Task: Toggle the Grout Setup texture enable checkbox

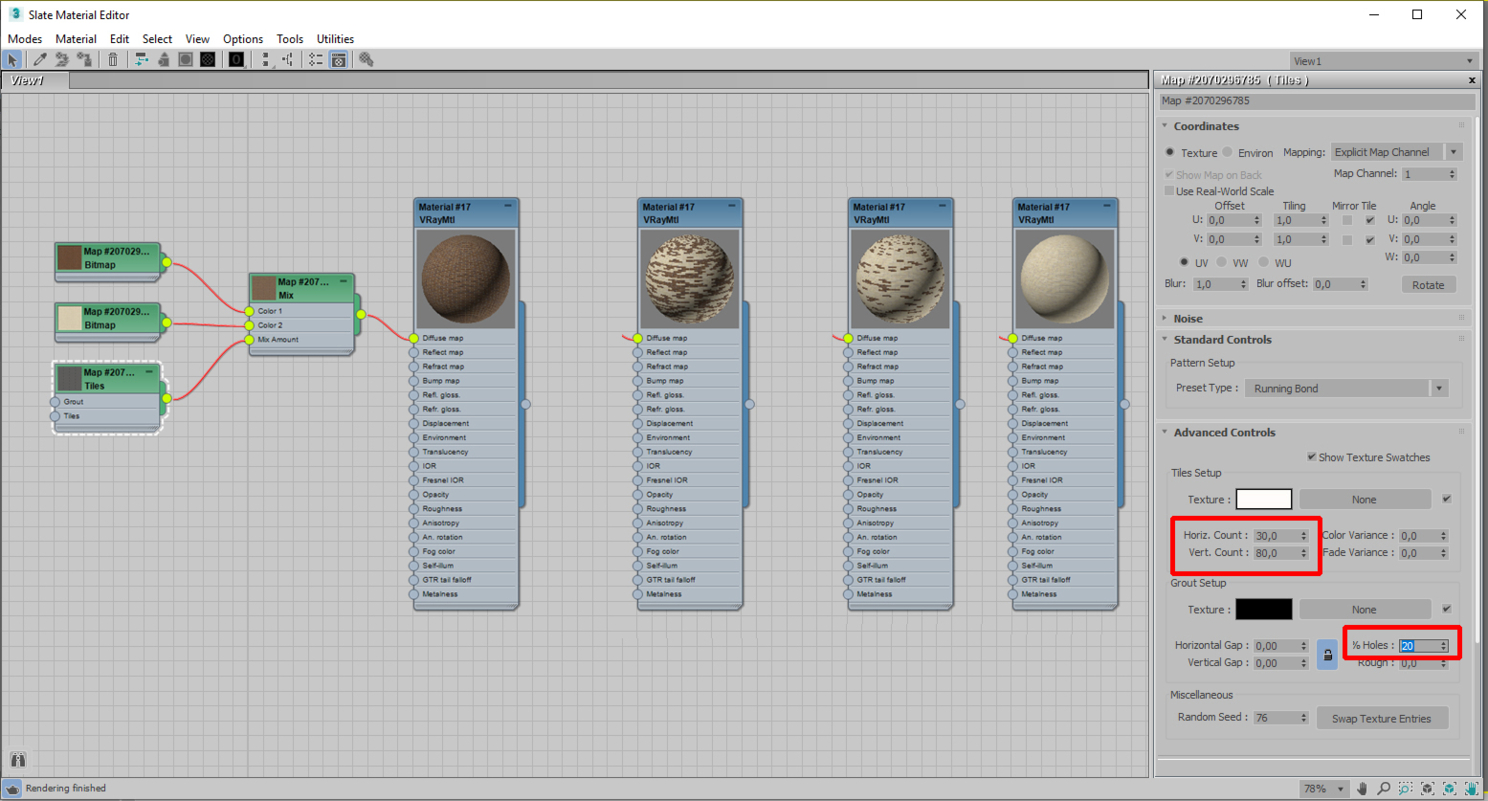Action: click(x=1446, y=609)
